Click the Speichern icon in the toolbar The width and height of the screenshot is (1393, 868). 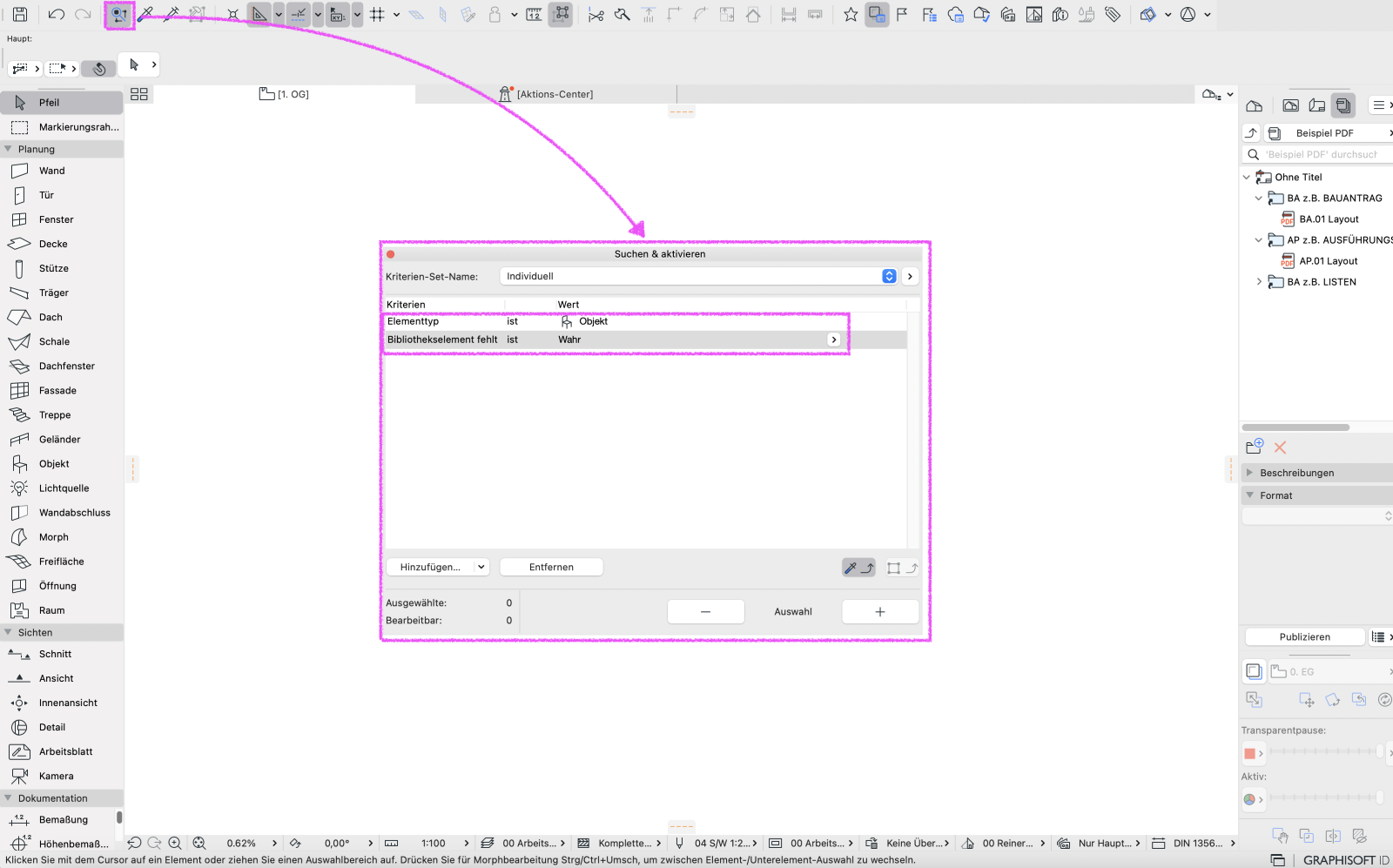[18, 14]
